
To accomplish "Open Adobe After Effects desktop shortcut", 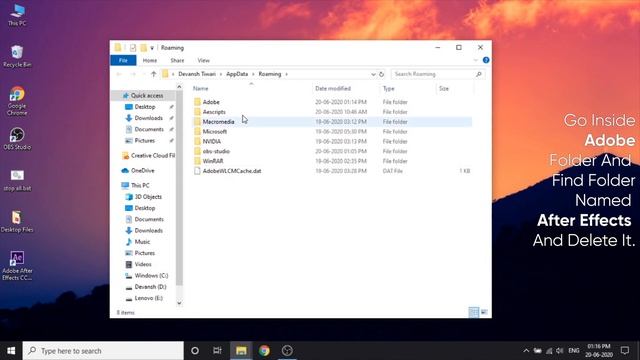I will coord(17,266).
